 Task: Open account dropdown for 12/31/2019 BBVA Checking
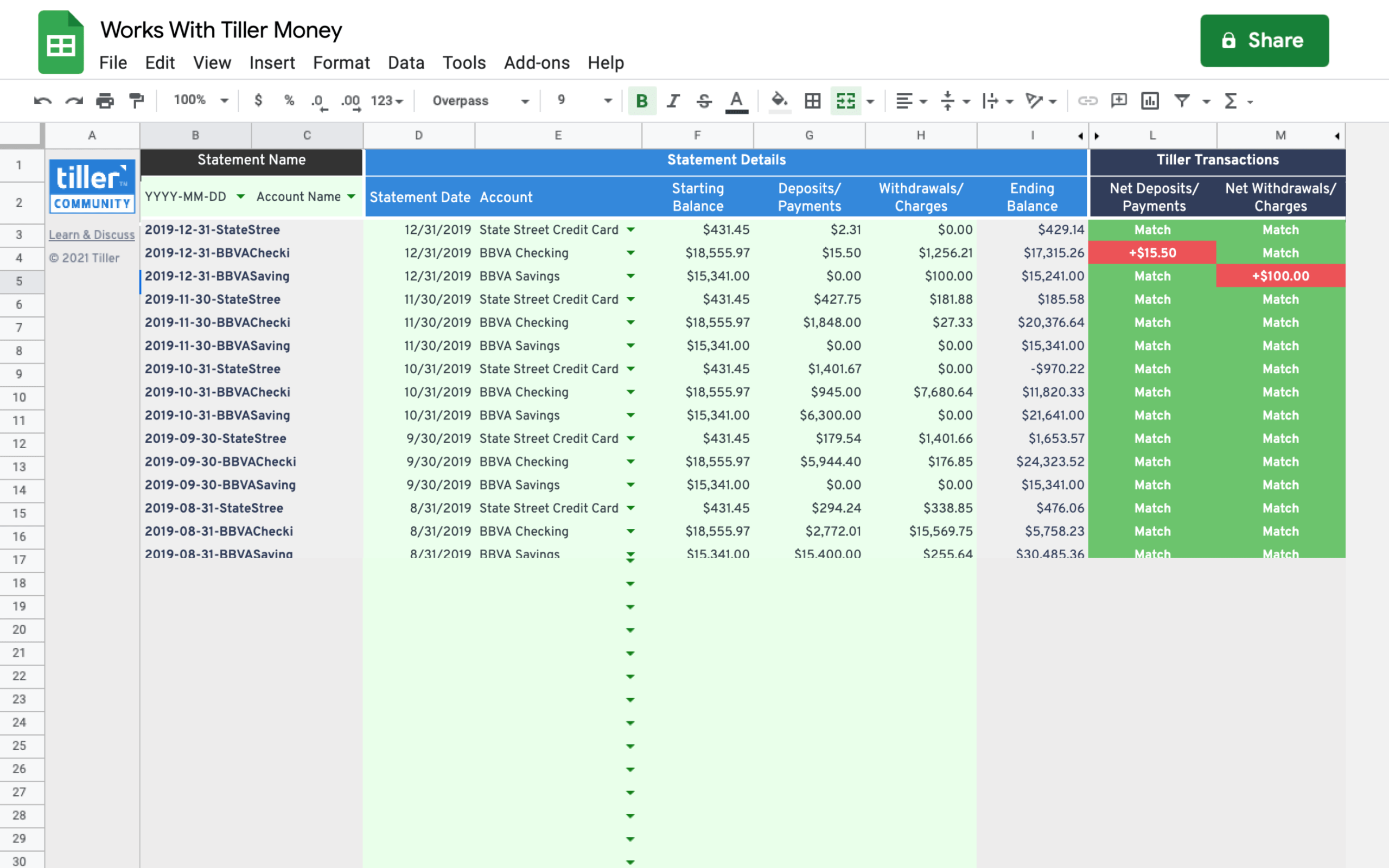pyautogui.click(x=631, y=253)
